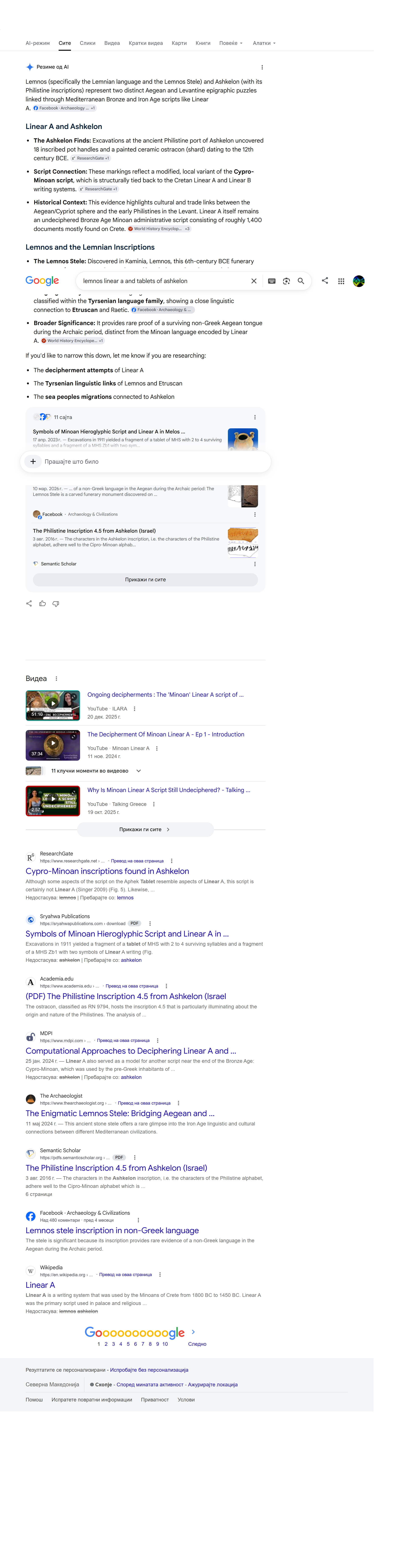
Task: Open options for the ILARA YouTube video
Action: pos(134,709)
